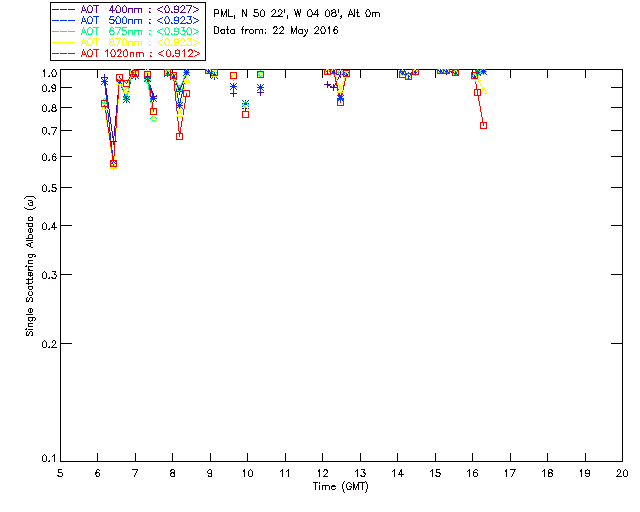
Task: Click the AOT 400nm legend entry
Action: pos(126,9)
